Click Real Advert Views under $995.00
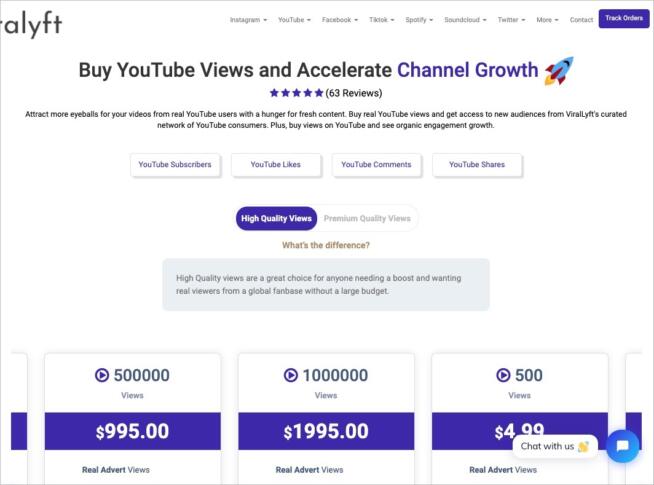The width and height of the screenshot is (654, 485). [116, 470]
